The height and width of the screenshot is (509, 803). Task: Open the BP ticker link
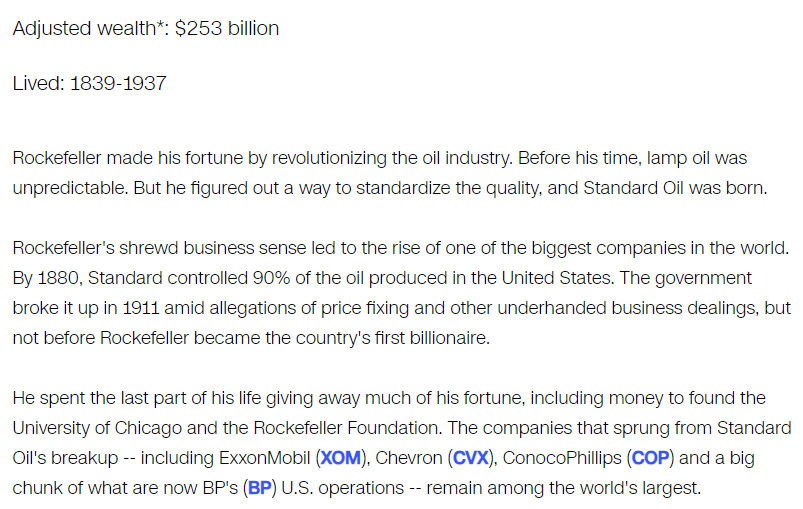click(258, 489)
